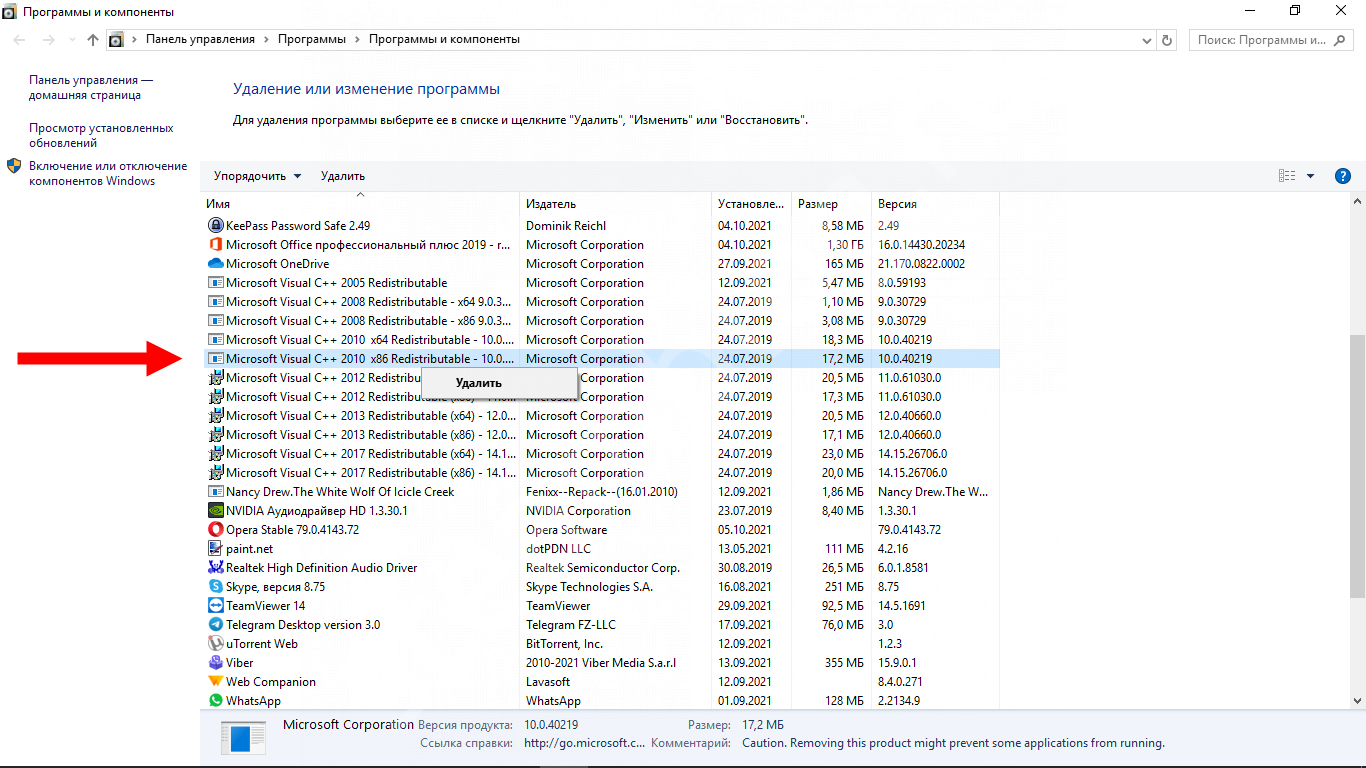Click the NVIDIA Аудиодрайвер HD icon
1366x768 pixels.
coord(215,511)
